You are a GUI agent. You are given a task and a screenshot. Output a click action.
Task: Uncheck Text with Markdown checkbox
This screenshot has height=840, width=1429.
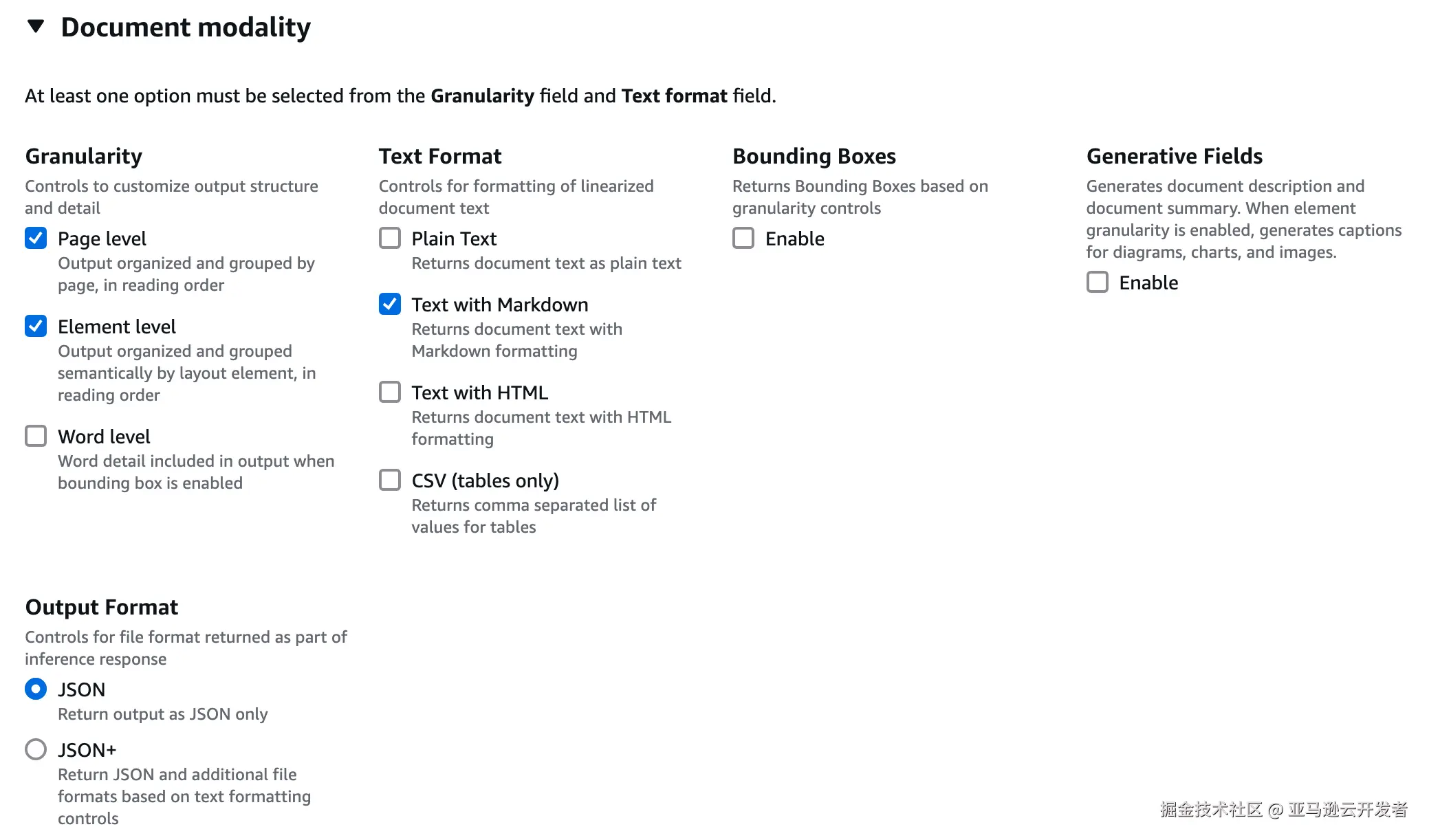coord(390,305)
